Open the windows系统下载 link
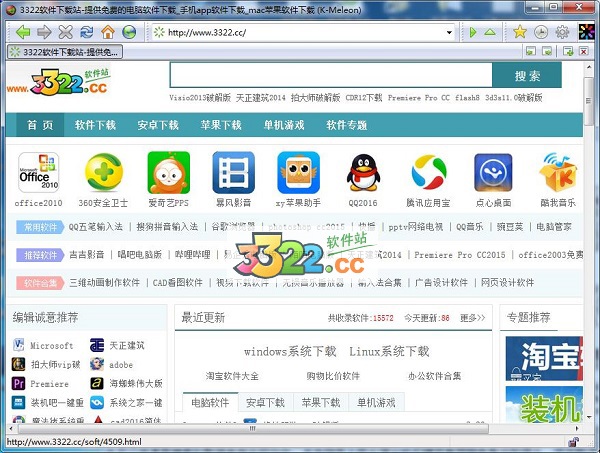 pos(290,351)
